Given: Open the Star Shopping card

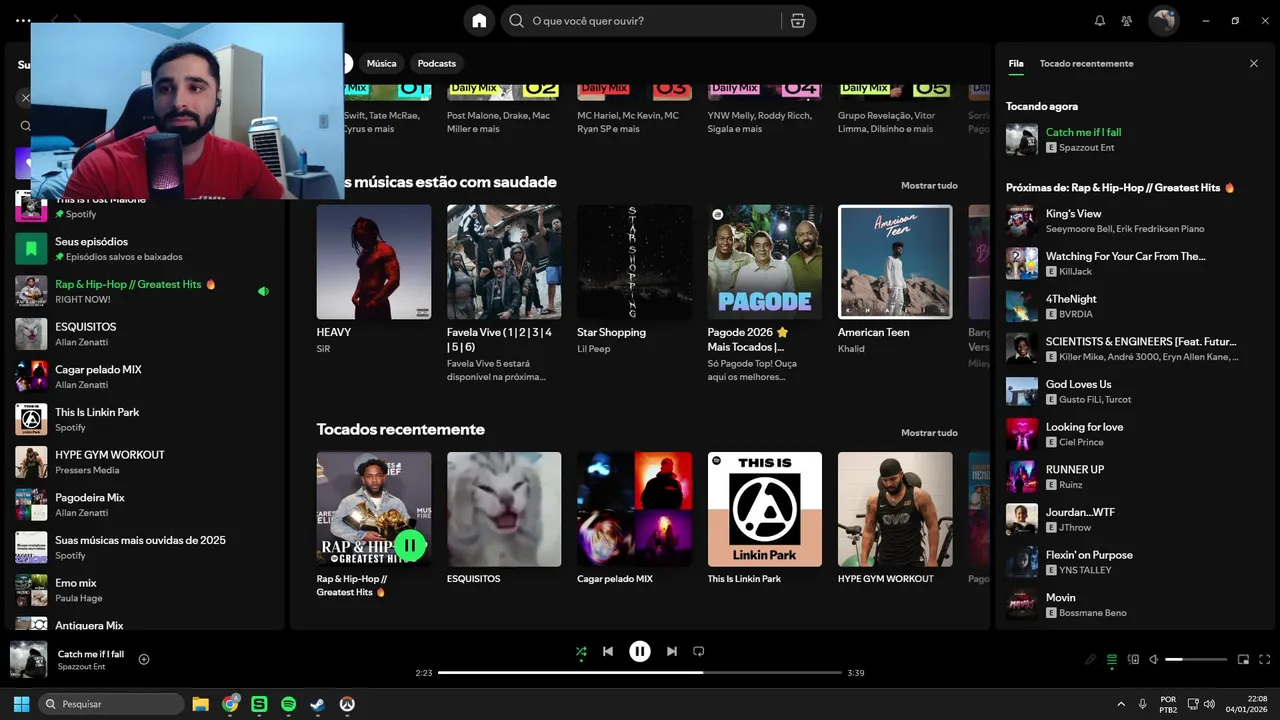Looking at the screenshot, I should click(x=634, y=280).
